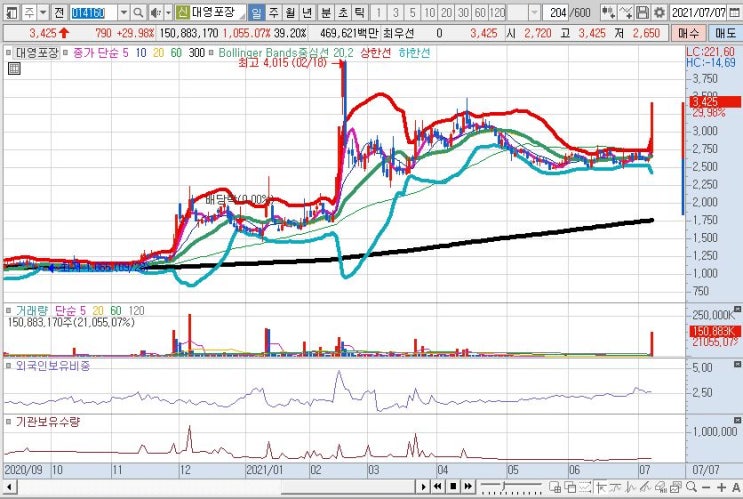Toggle the 거래량 volume indicator checkbox
This screenshot has width=743, height=499.
[x=9, y=311]
